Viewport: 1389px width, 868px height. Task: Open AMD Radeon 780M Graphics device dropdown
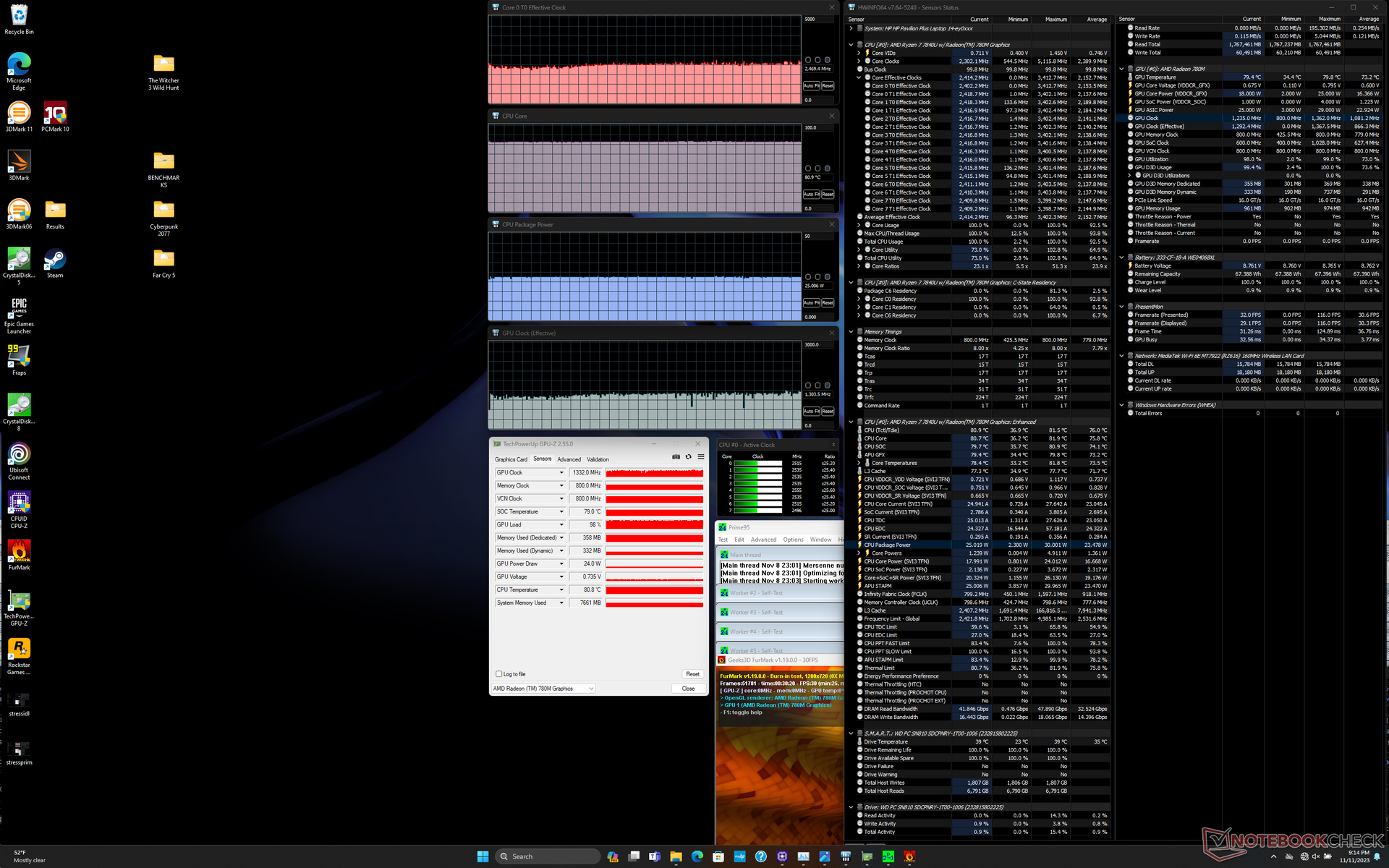point(590,689)
